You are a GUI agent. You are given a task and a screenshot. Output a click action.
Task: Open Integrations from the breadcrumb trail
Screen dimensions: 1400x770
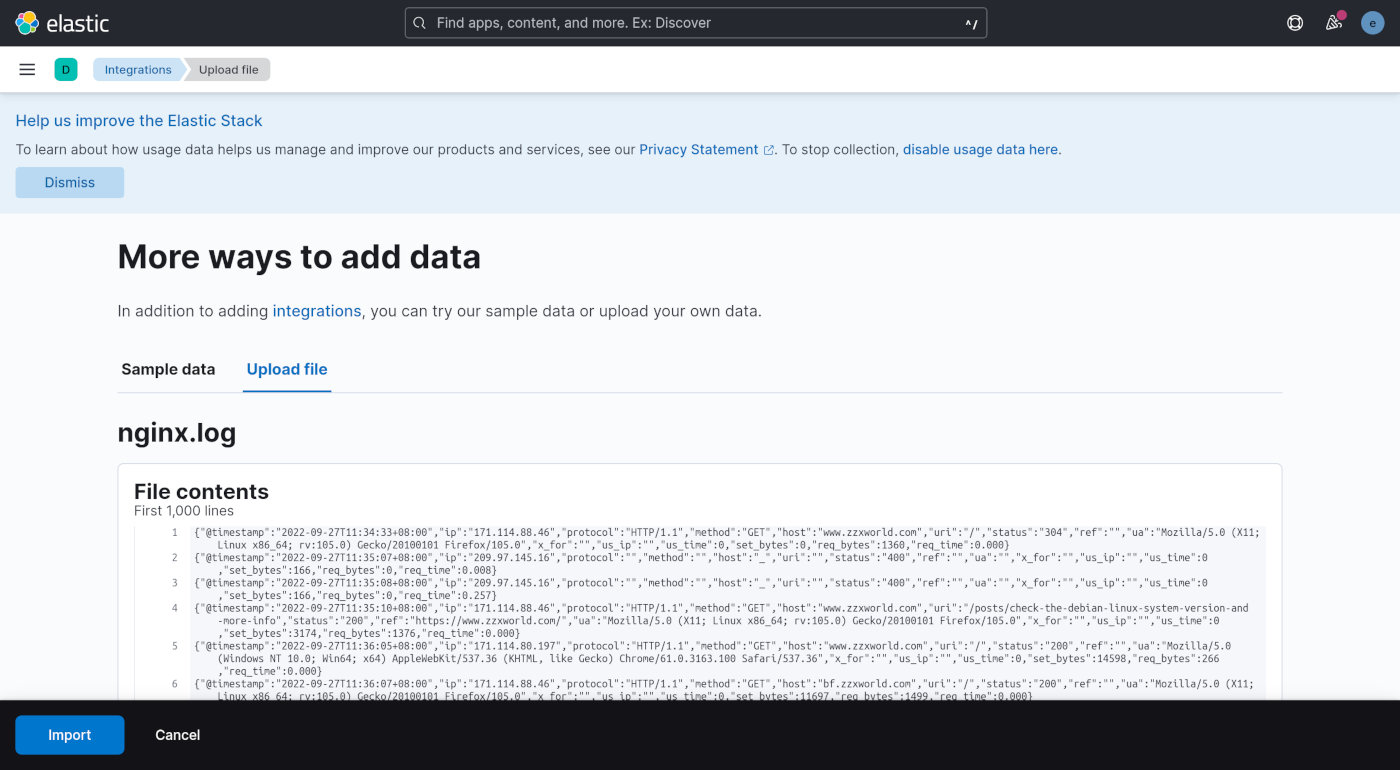(x=138, y=69)
